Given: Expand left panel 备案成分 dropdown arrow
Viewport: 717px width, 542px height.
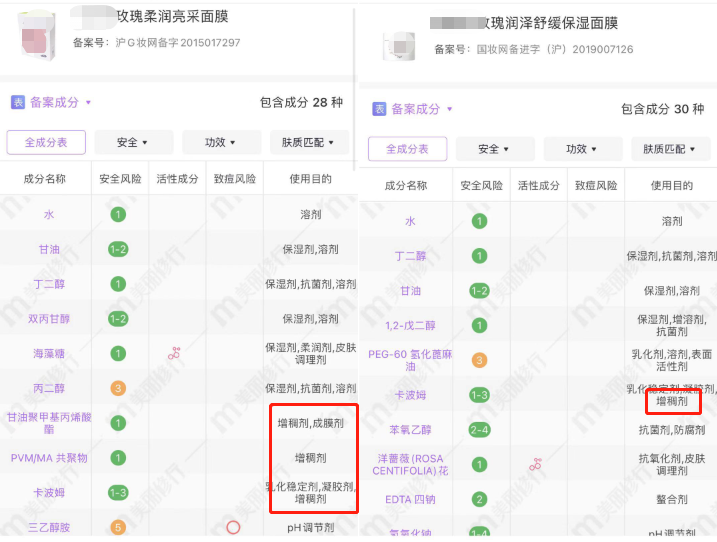Looking at the screenshot, I should point(88,102).
